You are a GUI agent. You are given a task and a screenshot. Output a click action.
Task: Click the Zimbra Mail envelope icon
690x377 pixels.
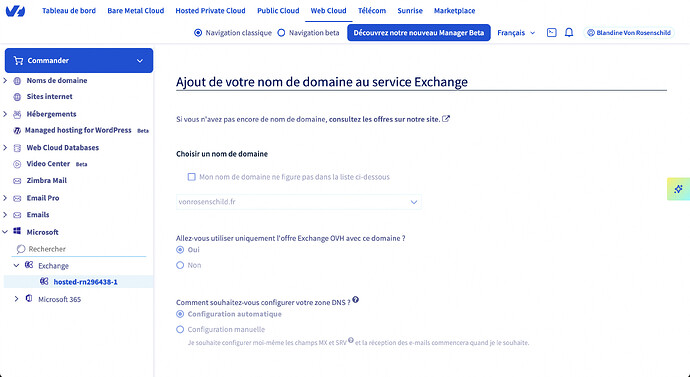click(17, 181)
